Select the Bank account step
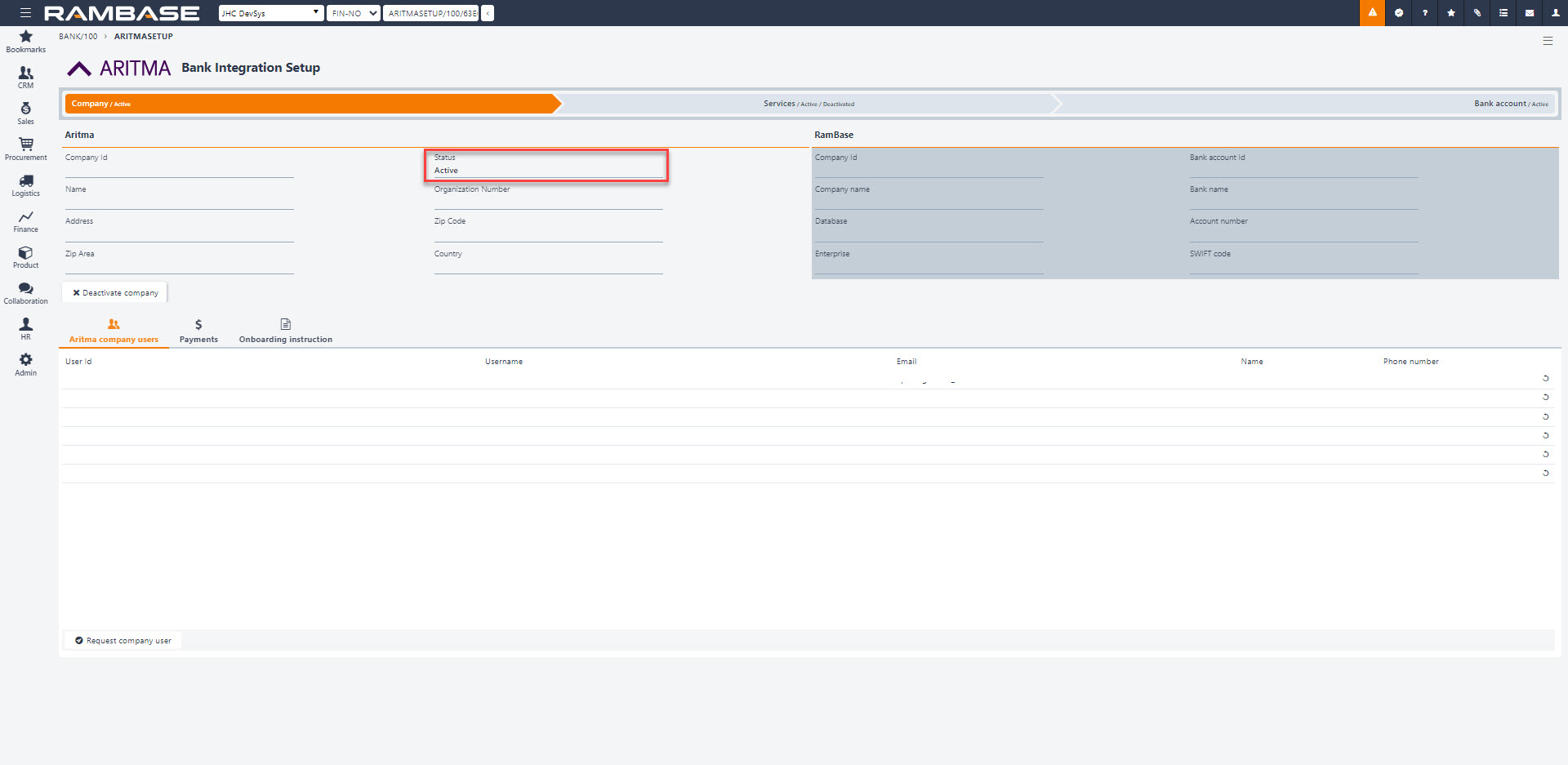Screen dimensions: 1568x765 (x=1307, y=104)
